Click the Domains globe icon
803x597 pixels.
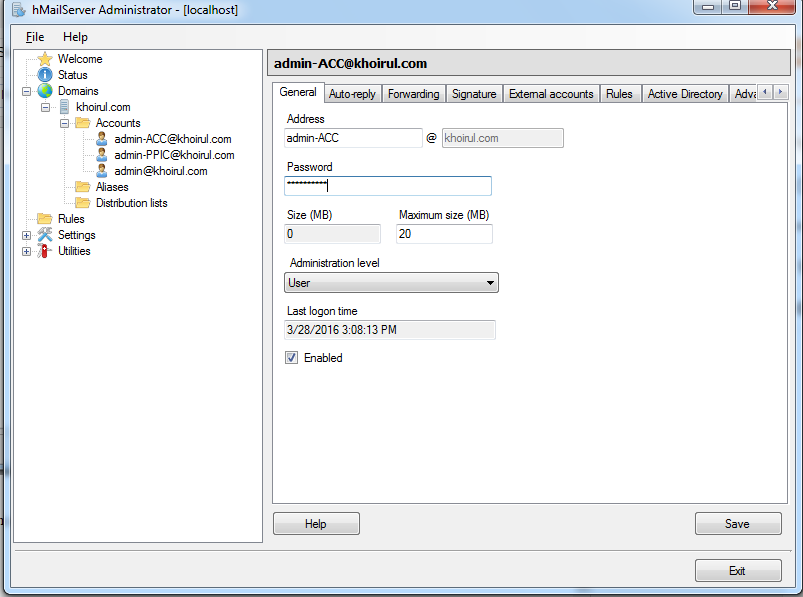coord(45,91)
